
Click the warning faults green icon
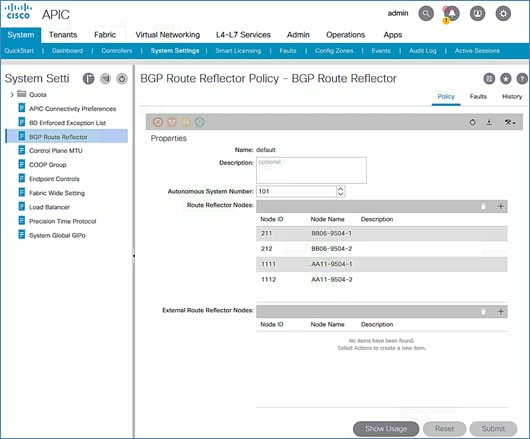199,122
